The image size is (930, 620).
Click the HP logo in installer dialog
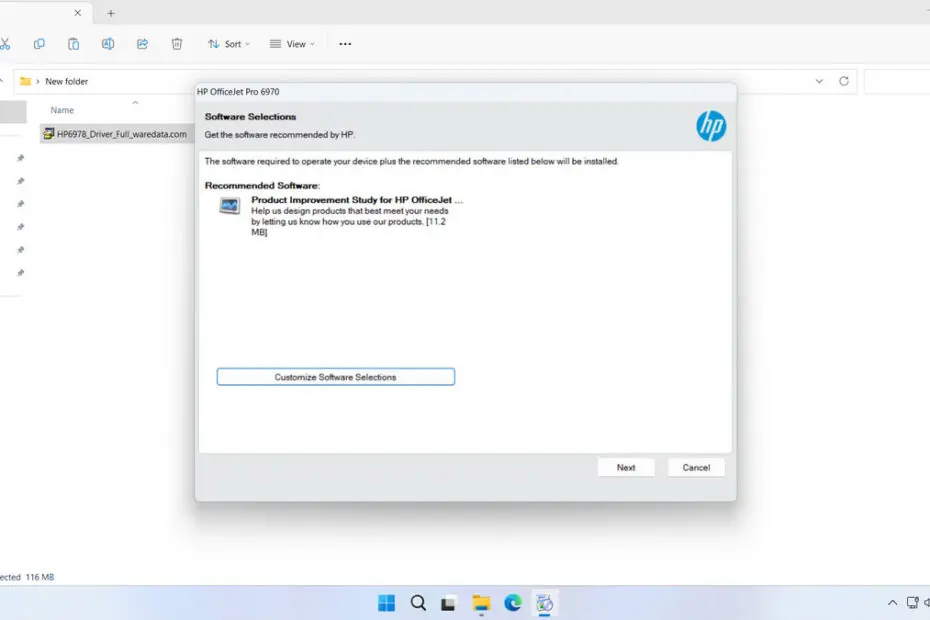tap(711, 126)
